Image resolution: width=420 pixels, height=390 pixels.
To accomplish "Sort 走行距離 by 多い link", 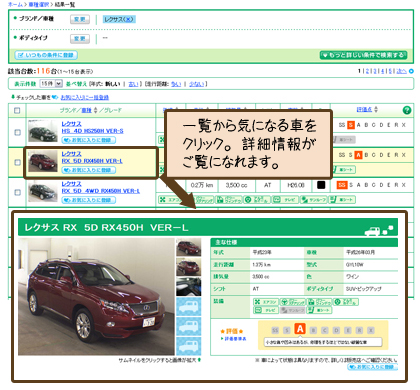I will [x=176, y=84].
